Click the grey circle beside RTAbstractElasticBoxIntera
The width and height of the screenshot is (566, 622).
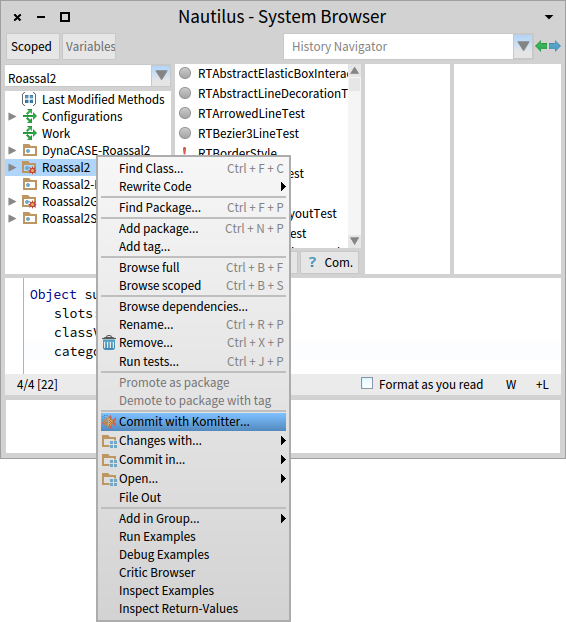tap(185, 73)
